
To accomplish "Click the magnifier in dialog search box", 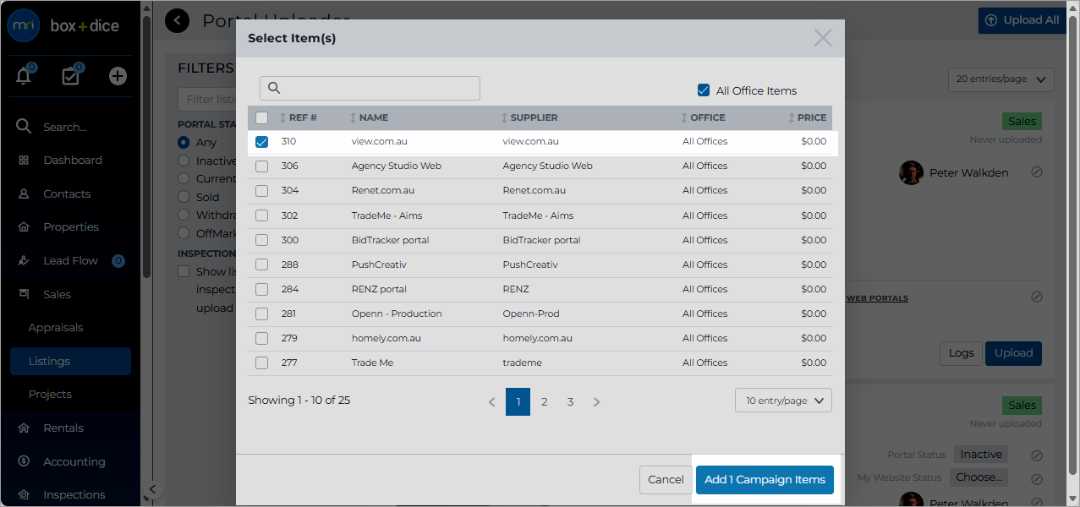I will click(x=273, y=88).
